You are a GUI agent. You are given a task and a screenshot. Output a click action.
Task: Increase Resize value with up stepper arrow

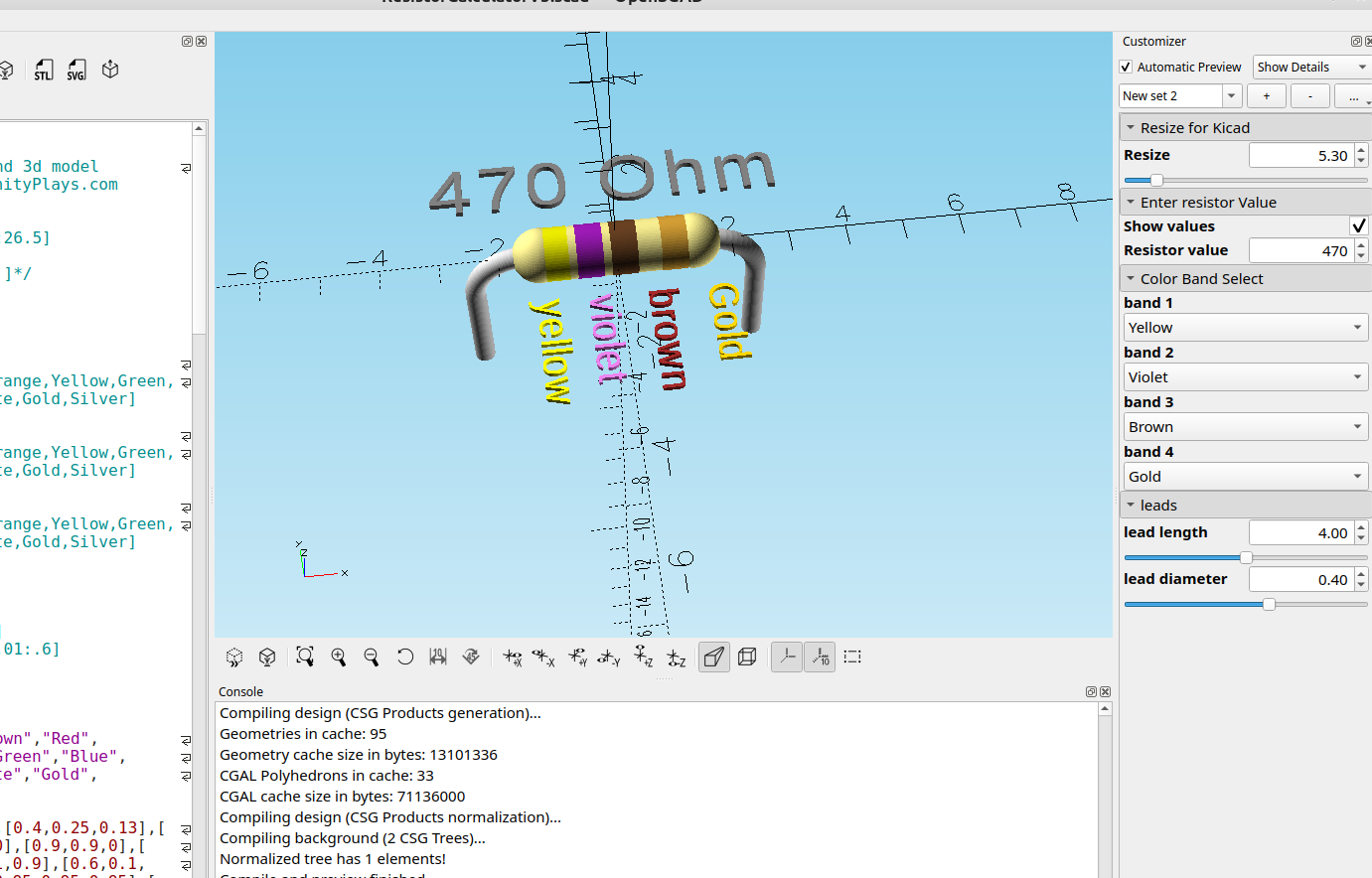tap(1361, 150)
